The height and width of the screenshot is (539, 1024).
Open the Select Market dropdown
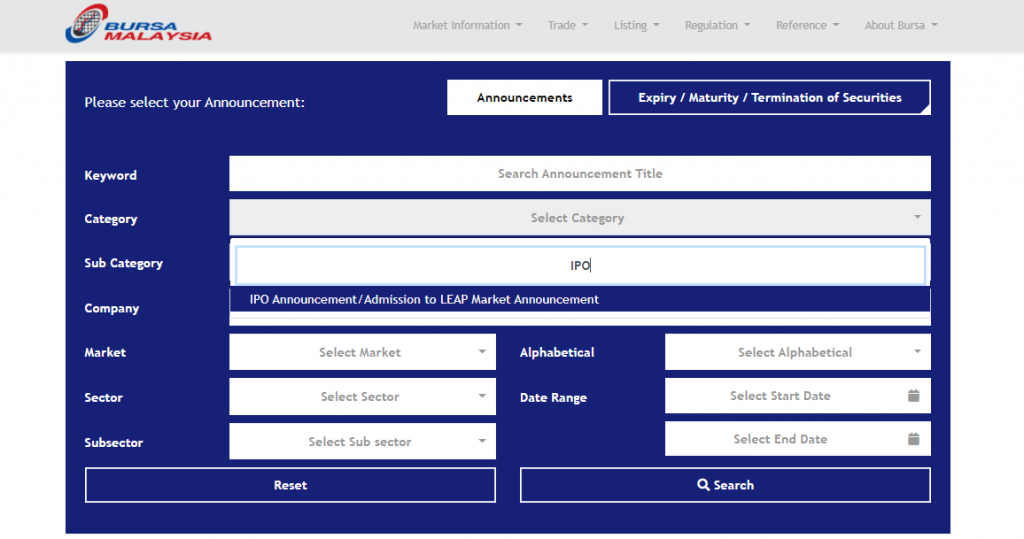click(362, 352)
